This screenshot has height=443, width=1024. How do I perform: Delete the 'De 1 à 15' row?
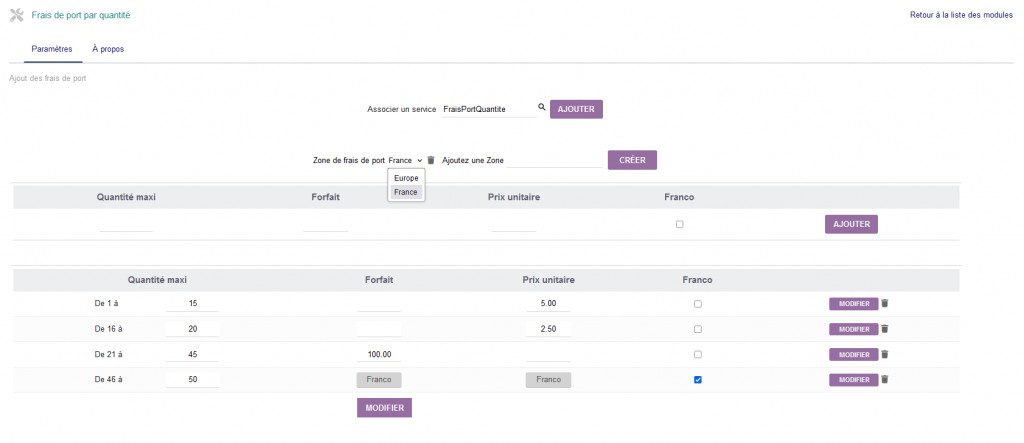[x=884, y=303]
